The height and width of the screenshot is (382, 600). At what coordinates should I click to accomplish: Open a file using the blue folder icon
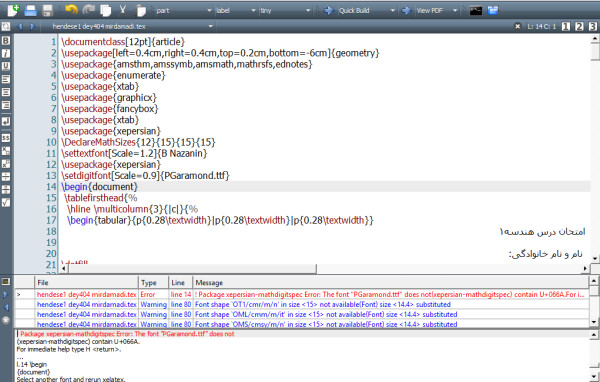(30, 10)
